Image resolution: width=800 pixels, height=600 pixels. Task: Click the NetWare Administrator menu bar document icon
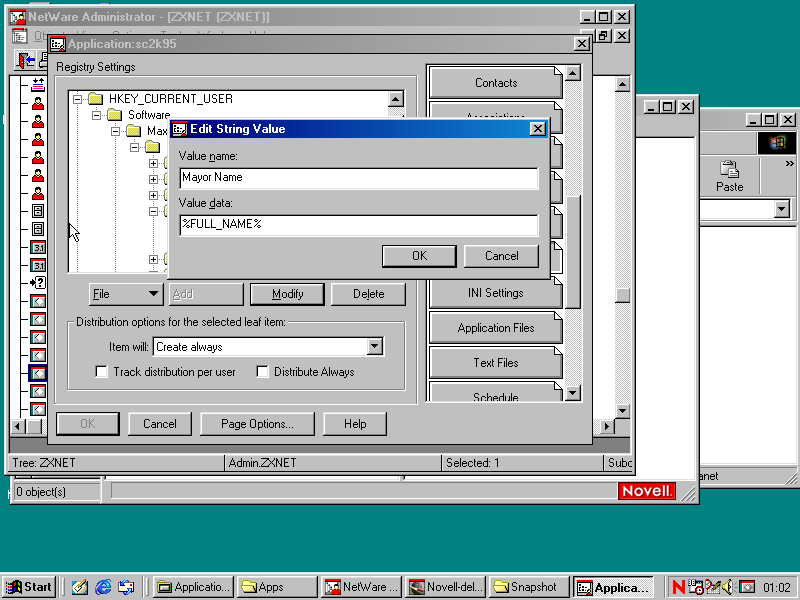tap(19, 36)
